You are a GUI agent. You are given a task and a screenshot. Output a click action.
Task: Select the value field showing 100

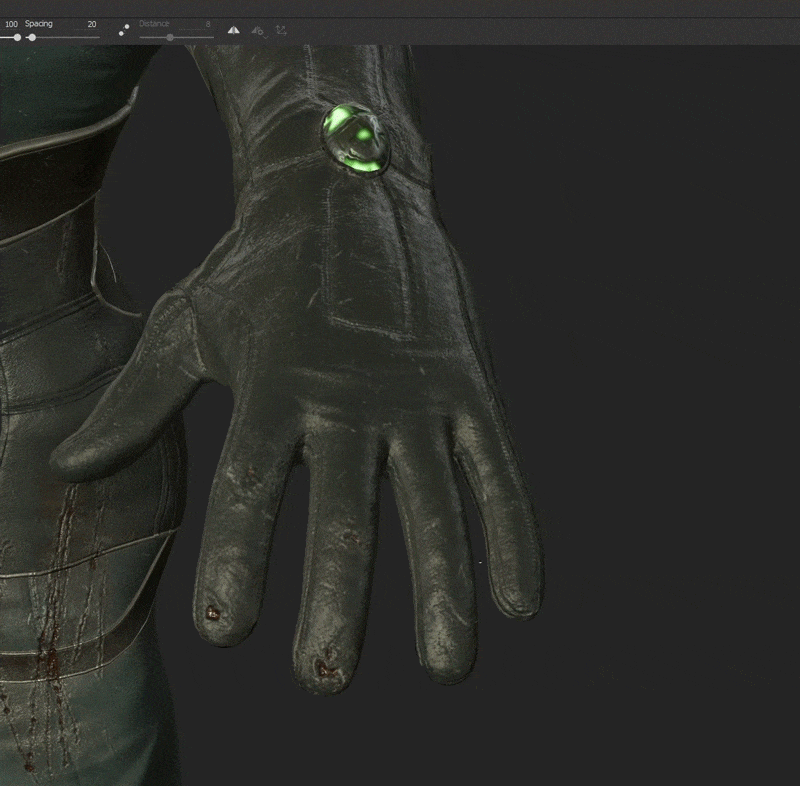click(11, 23)
